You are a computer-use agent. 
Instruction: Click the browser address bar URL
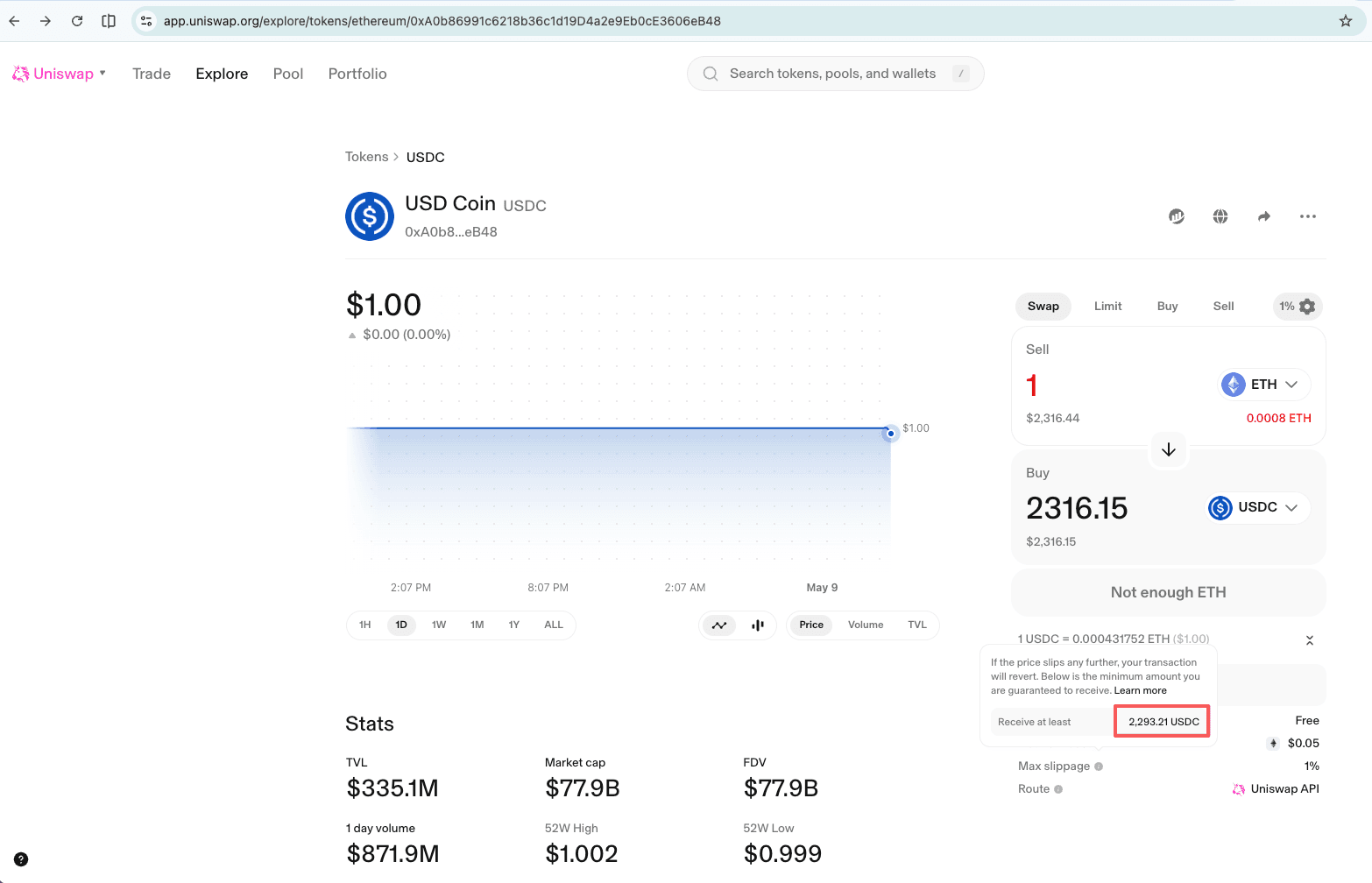coord(442,21)
